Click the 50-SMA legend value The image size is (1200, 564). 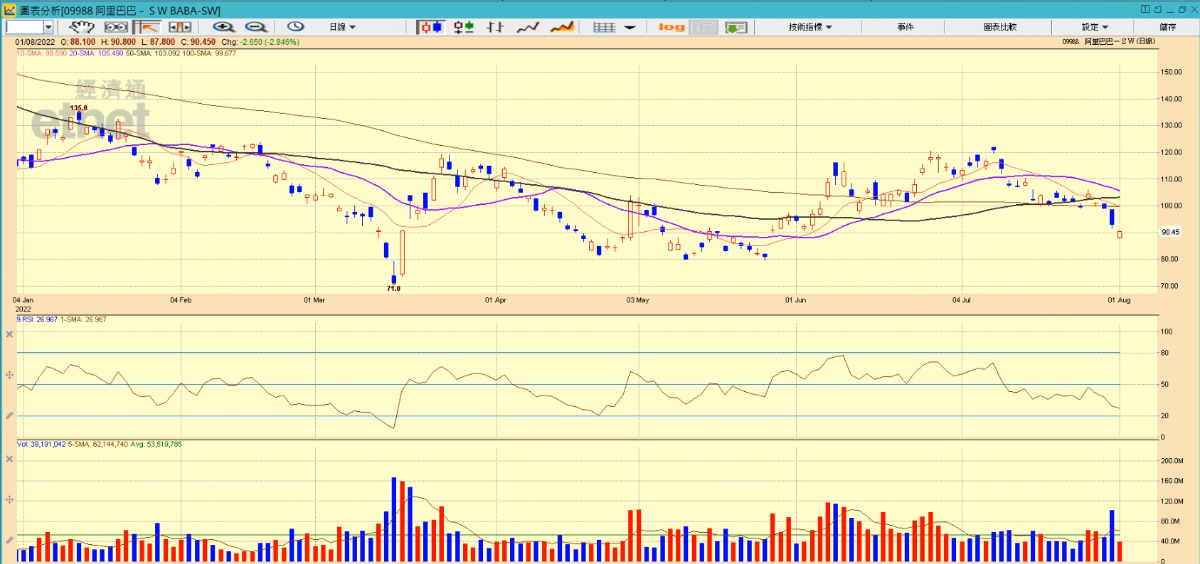151,52
